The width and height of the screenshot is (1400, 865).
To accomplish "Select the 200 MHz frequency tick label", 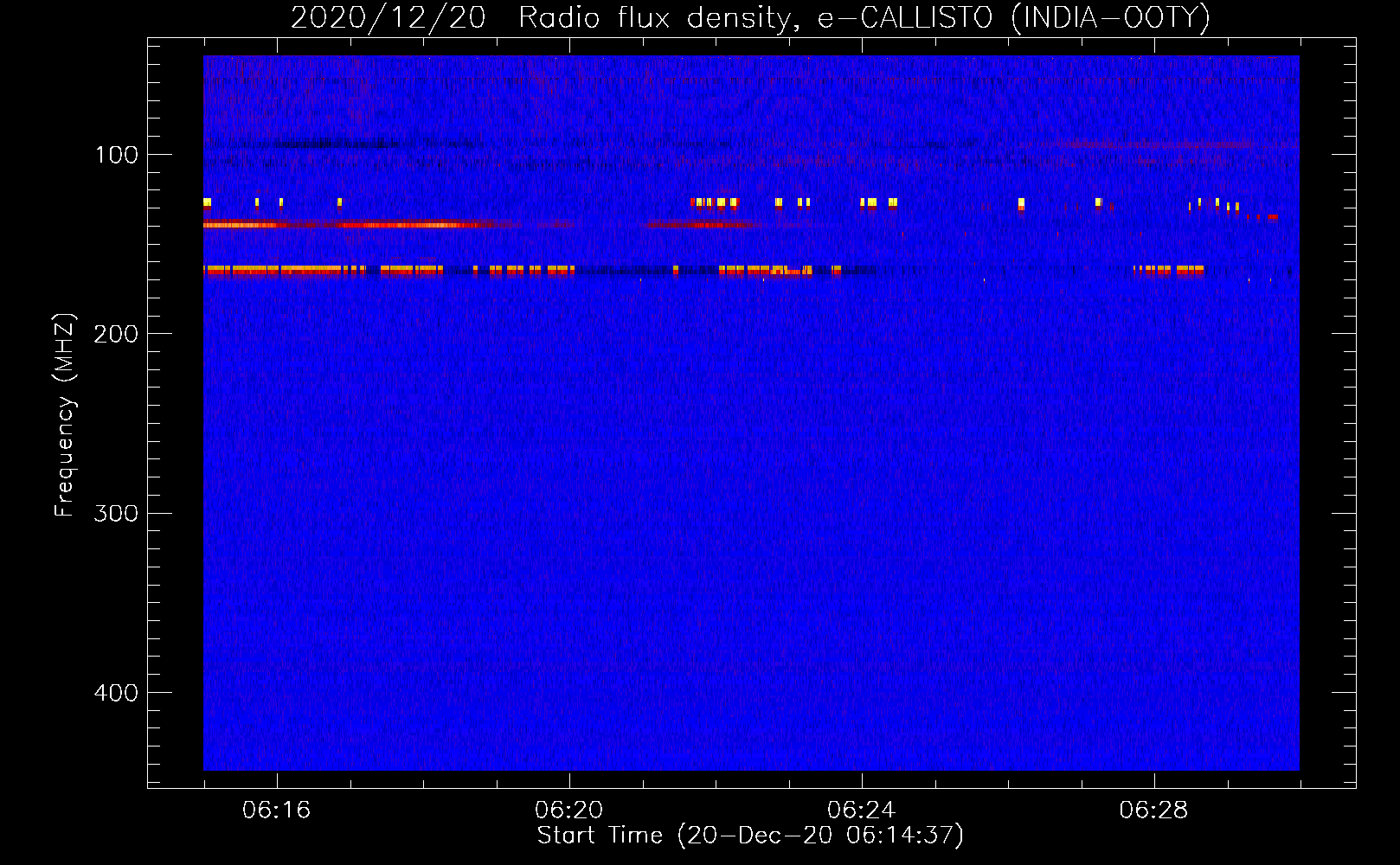I will coord(115,335).
